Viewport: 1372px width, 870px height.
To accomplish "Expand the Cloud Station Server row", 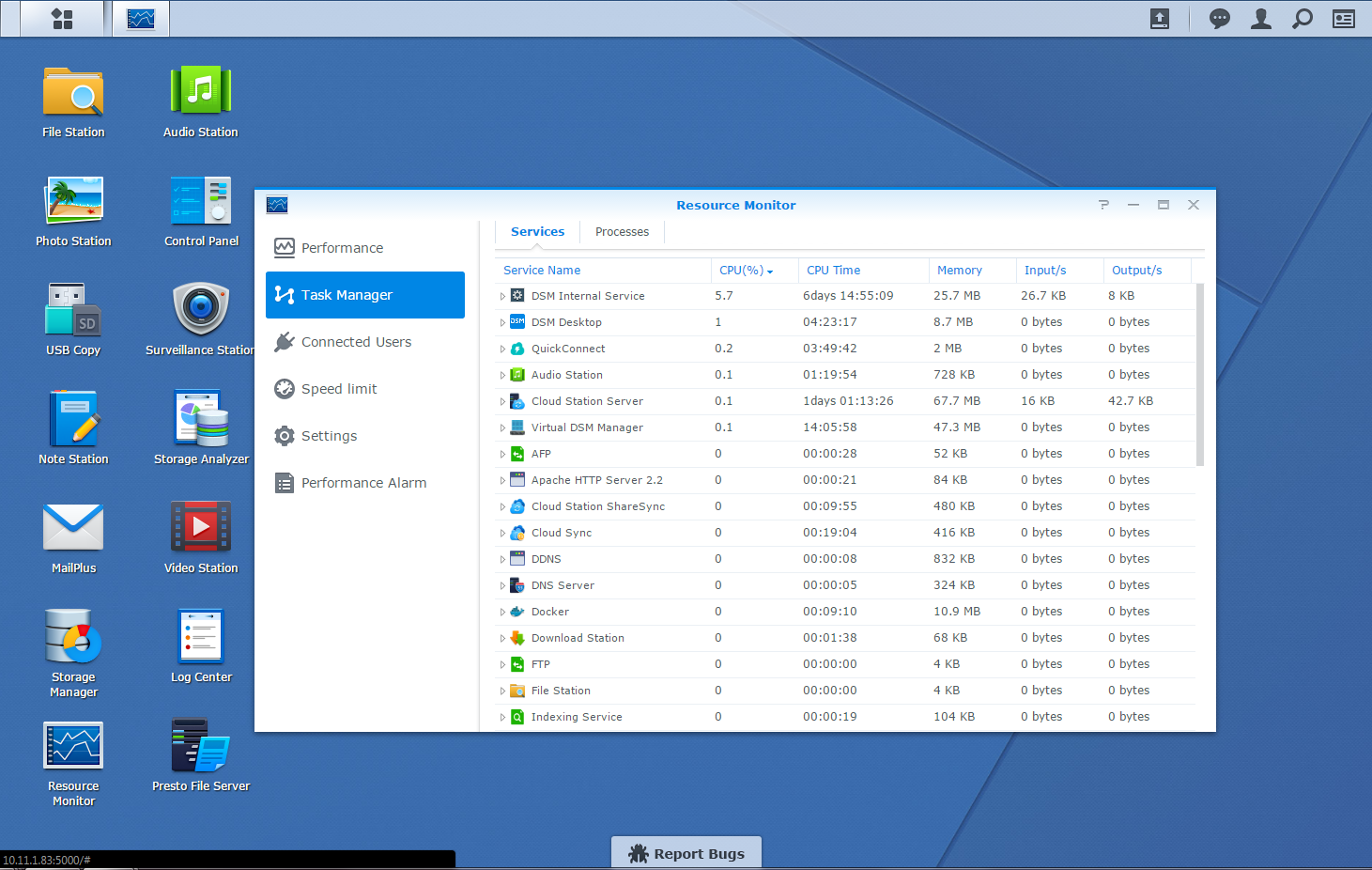I will coord(502,401).
